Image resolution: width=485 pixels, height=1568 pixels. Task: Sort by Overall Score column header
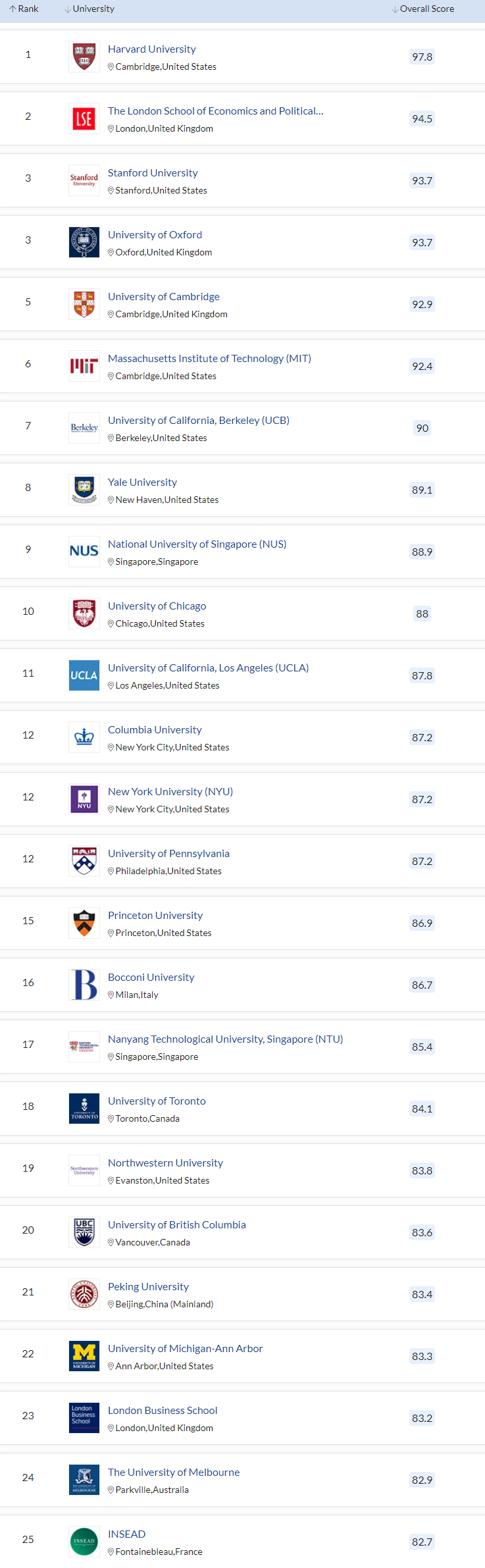[x=423, y=9]
